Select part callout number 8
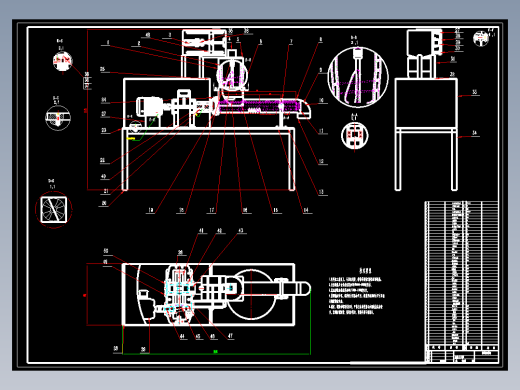 [x=321, y=39]
